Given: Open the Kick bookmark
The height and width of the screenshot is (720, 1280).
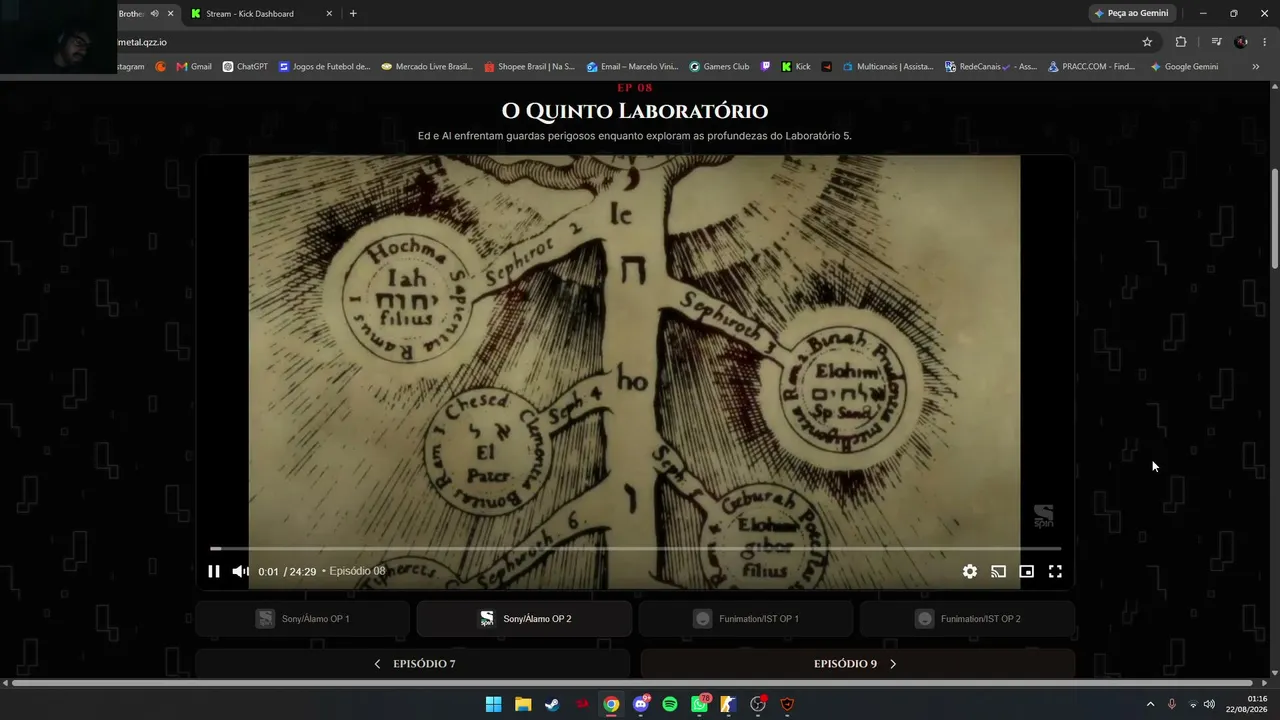Looking at the screenshot, I should pyautogui.click(x=796, y=67).
